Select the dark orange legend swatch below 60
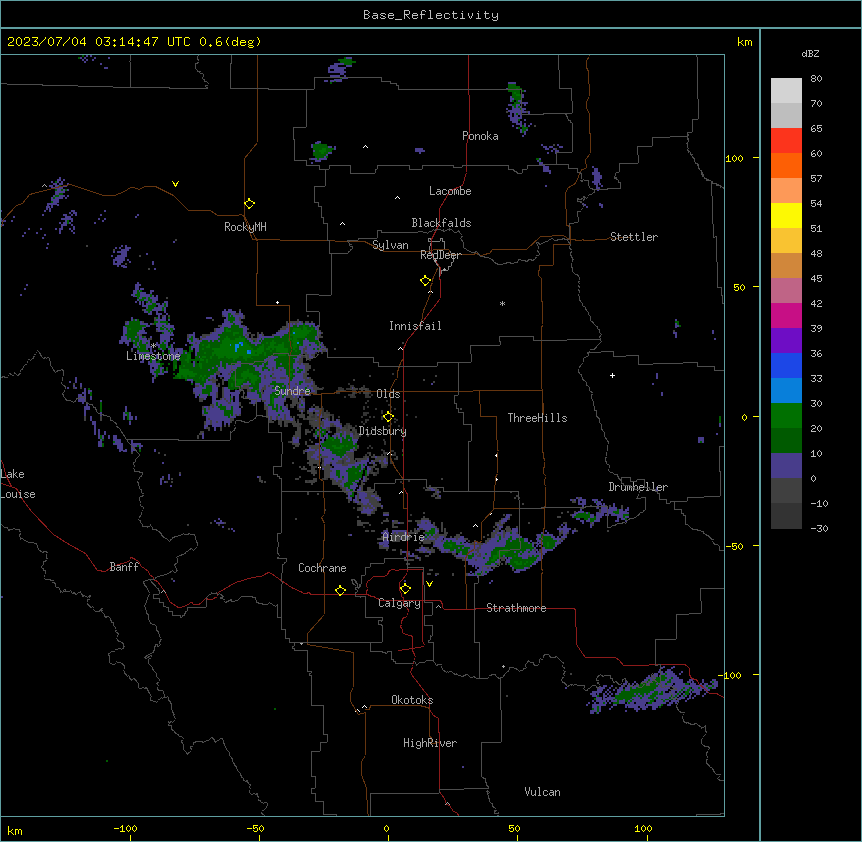The height and width of the screenshot is (842, 862). (786, 165)
